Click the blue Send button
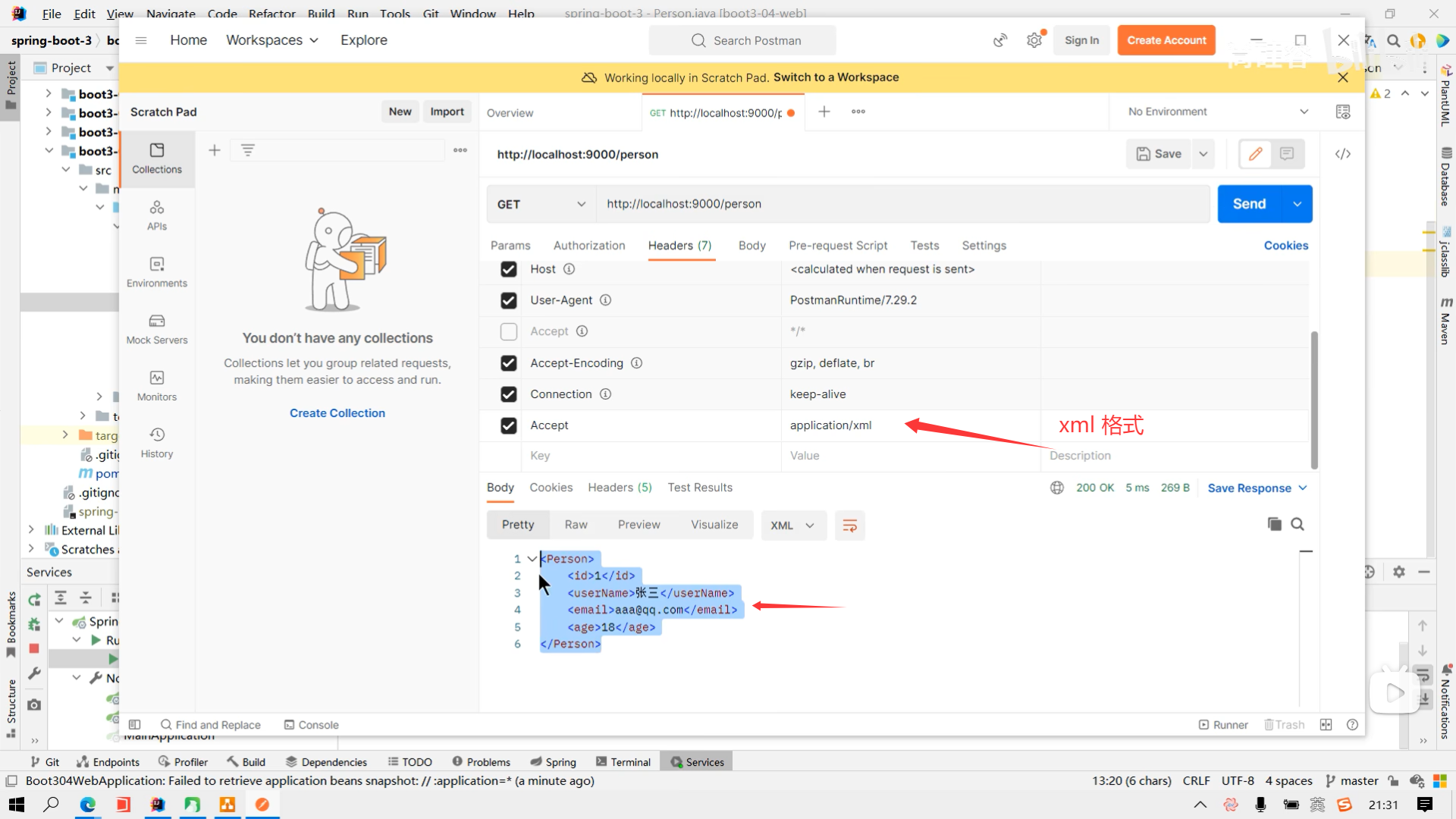Image resolution: width=1456 pixels, height=819 pixels. [x=1249, y=204]
